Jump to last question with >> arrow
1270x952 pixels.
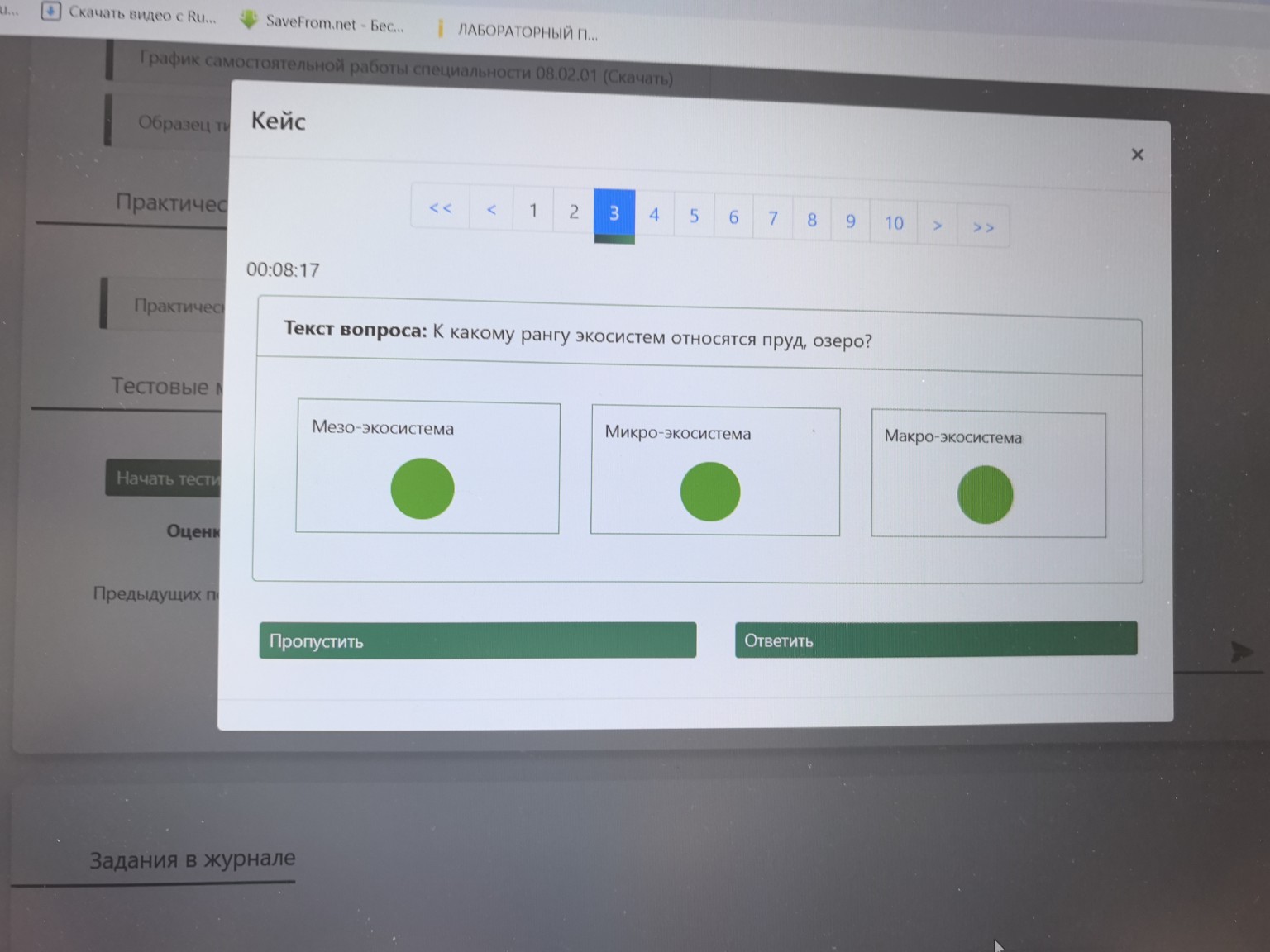pos(983,227)
